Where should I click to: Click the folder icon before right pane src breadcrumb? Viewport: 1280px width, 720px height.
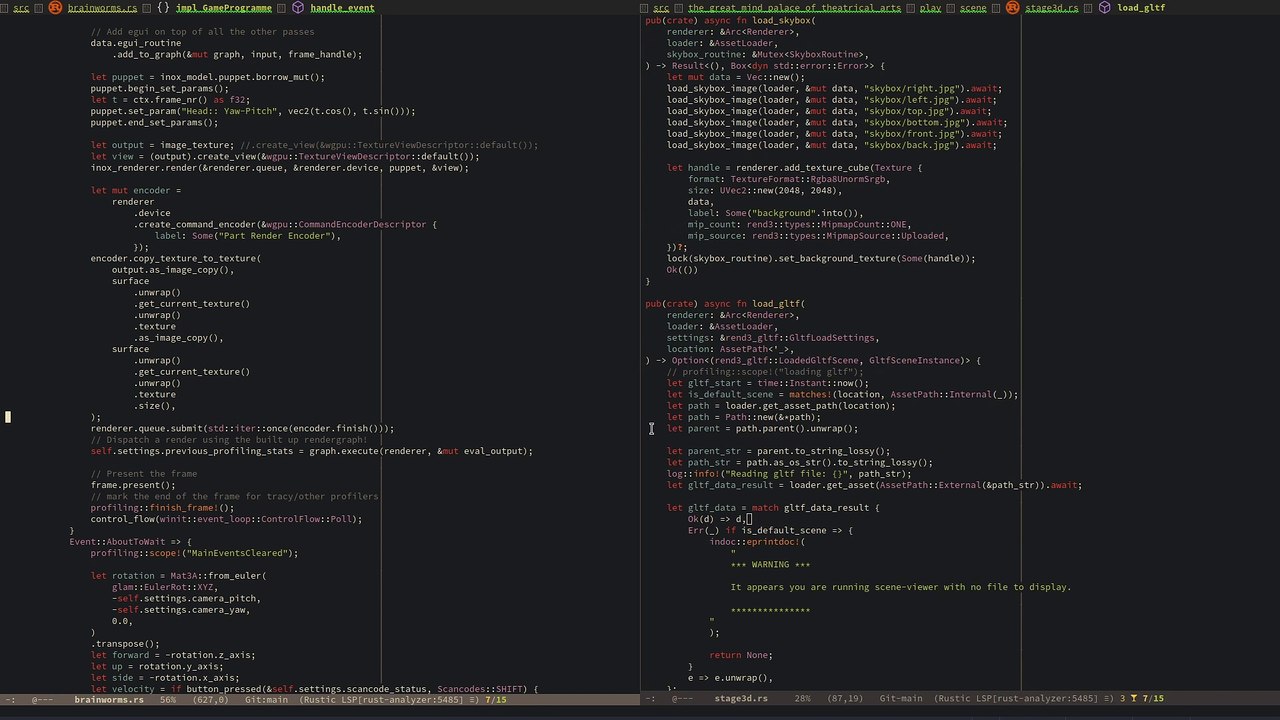(646, 8)
